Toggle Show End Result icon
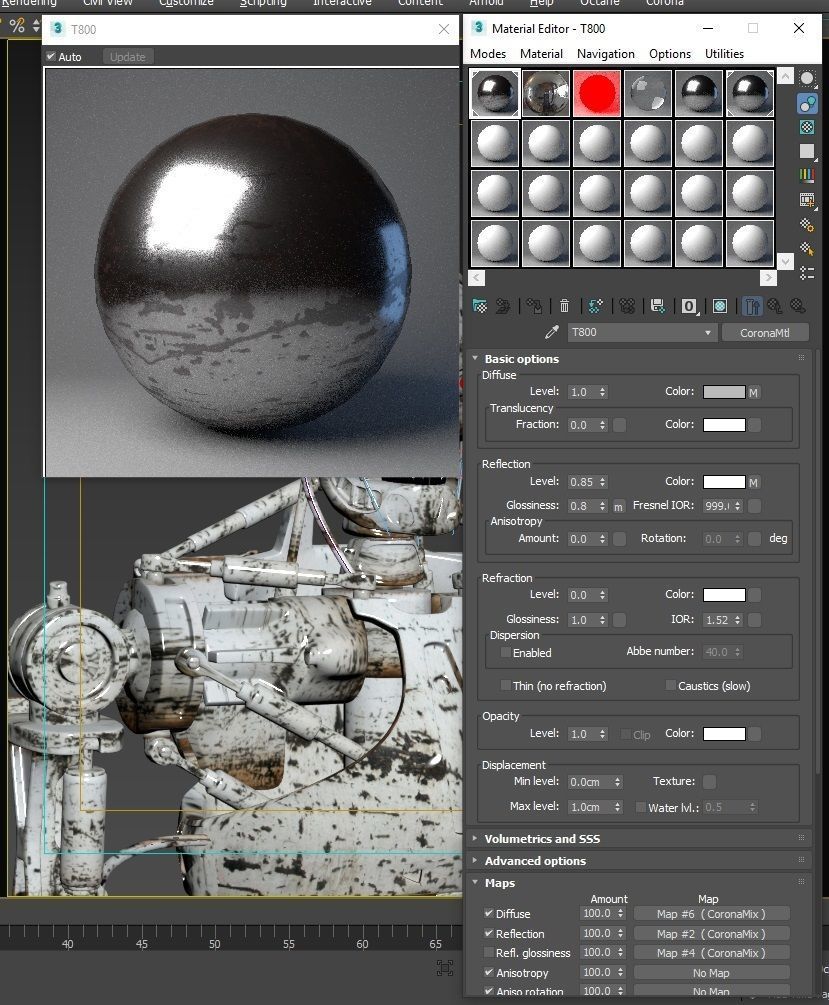The height and width of the screenshot is (1005, 829). pyautogui.click(x=751, y=306)
